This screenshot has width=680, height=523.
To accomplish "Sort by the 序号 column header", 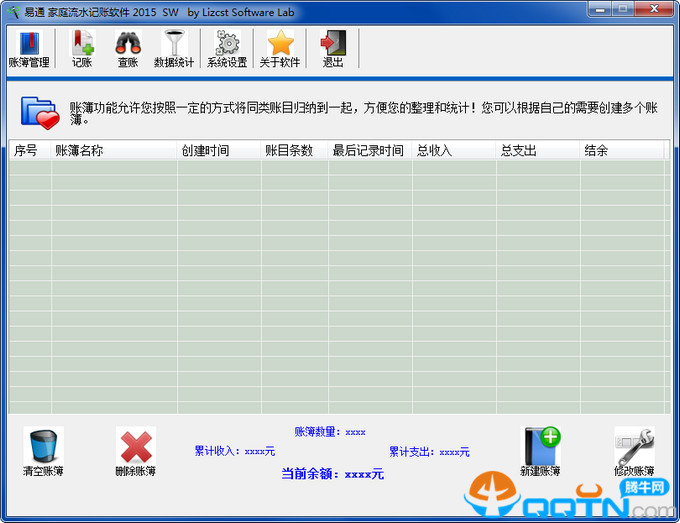I will 28,151.
